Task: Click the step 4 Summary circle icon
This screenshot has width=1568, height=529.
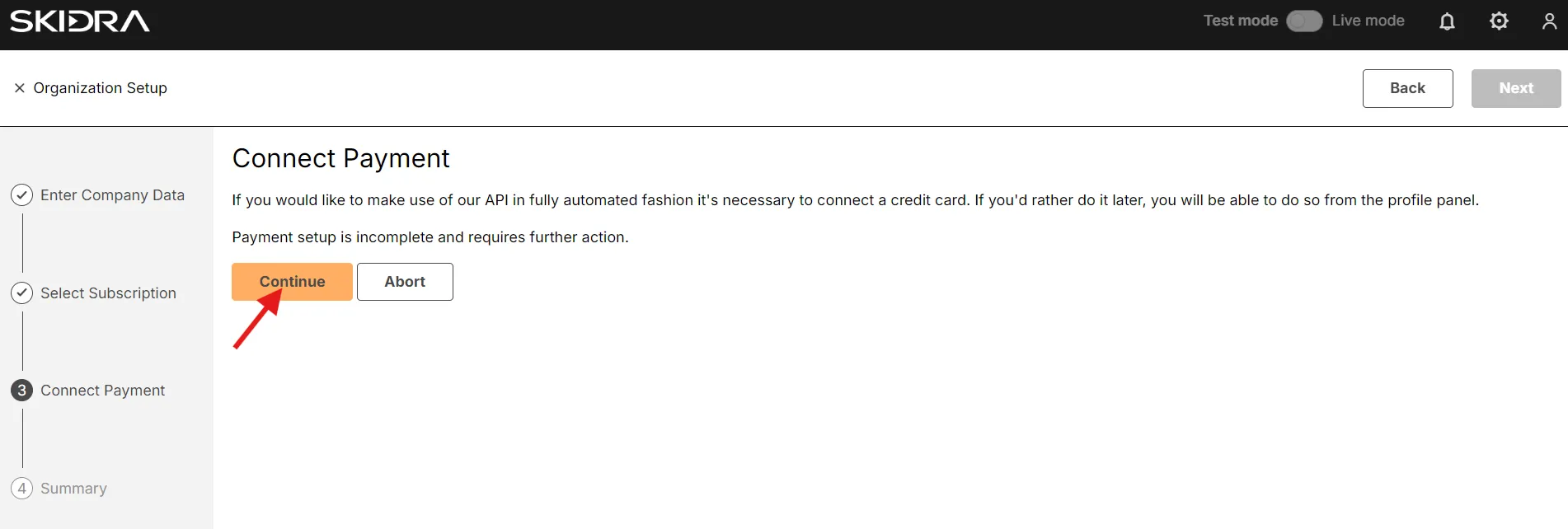Action: [x=22, y=489]
